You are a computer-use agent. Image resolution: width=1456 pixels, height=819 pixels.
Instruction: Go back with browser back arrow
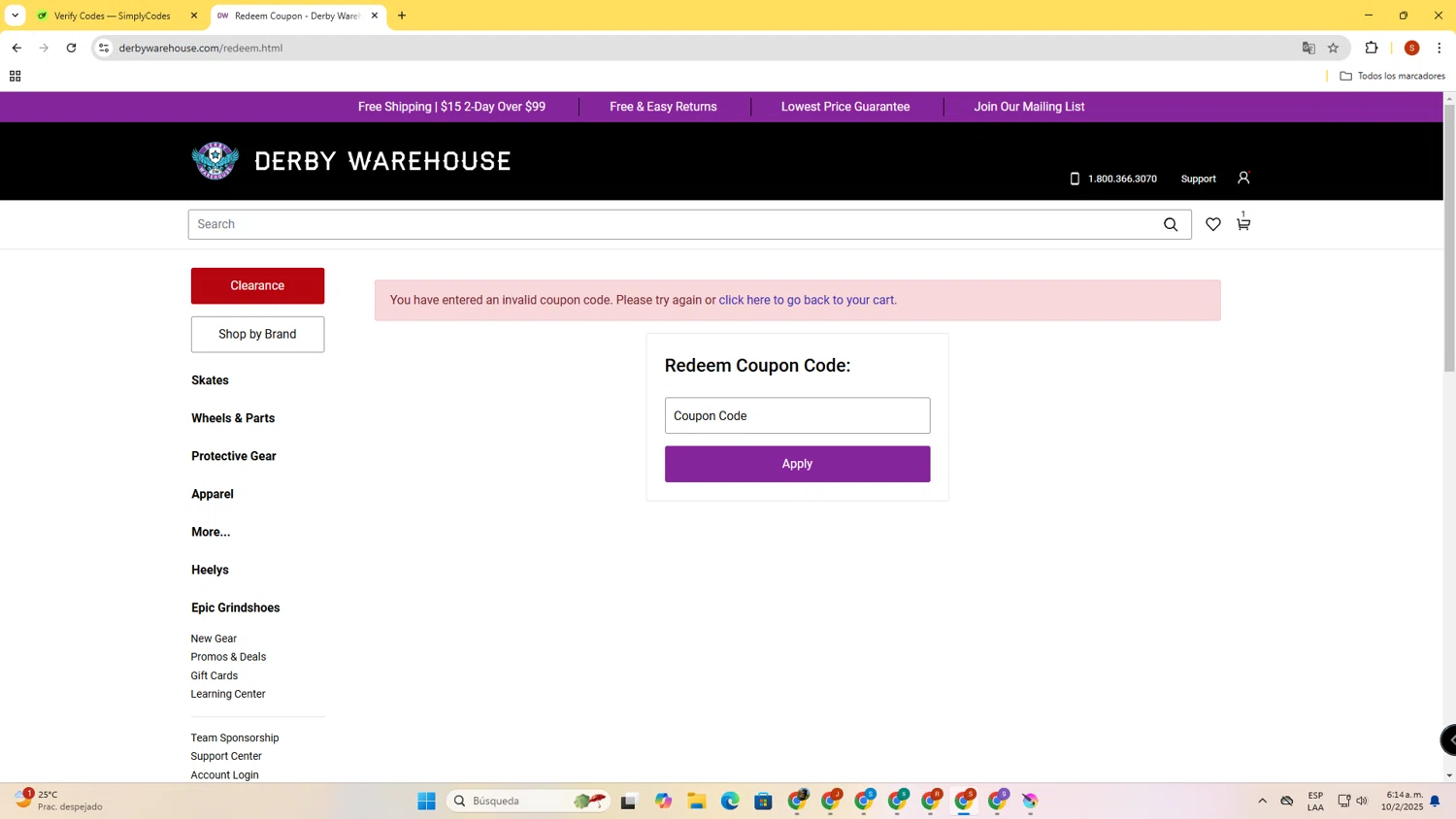17,48
